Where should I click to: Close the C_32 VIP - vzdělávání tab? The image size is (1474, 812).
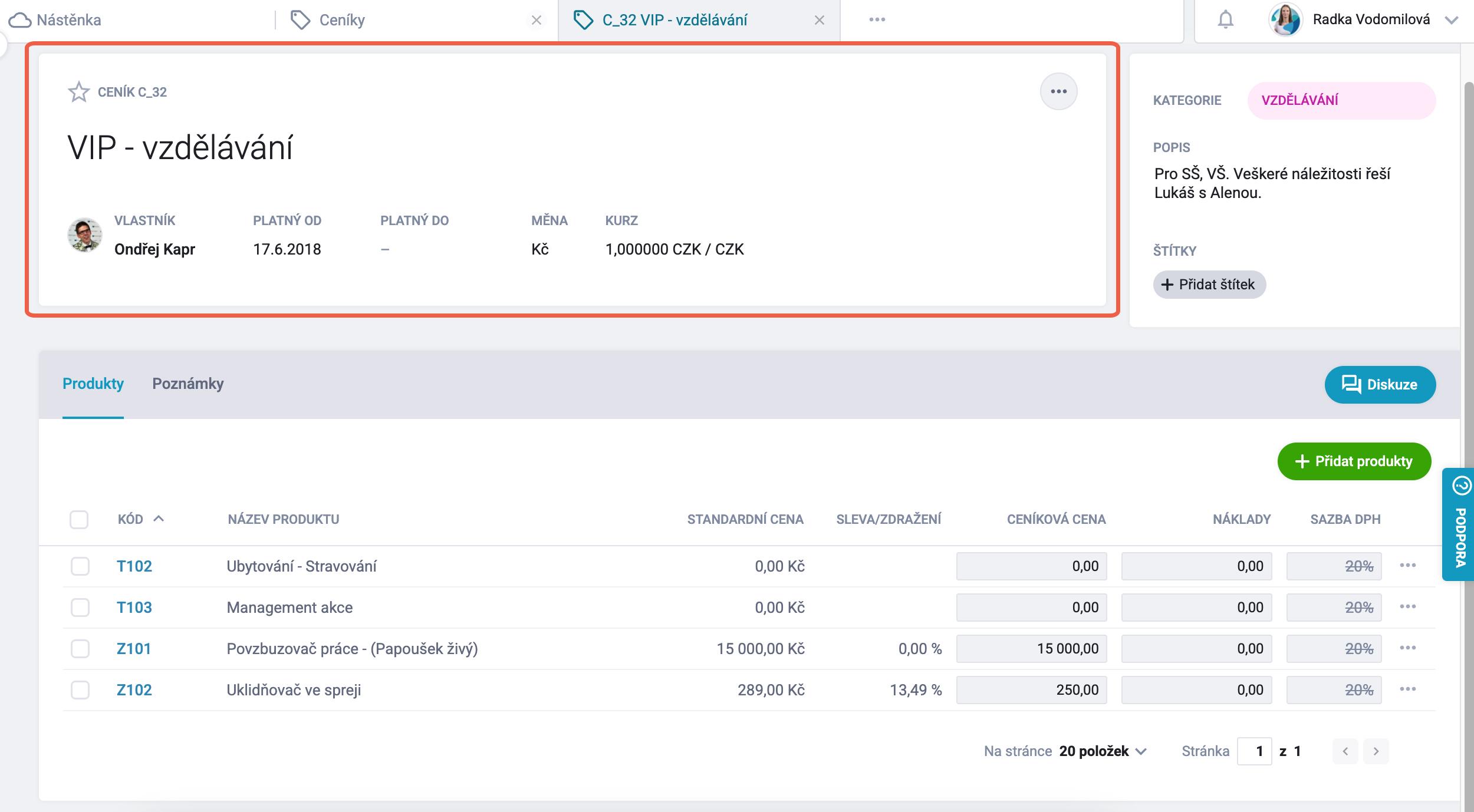tap(819, 20)
